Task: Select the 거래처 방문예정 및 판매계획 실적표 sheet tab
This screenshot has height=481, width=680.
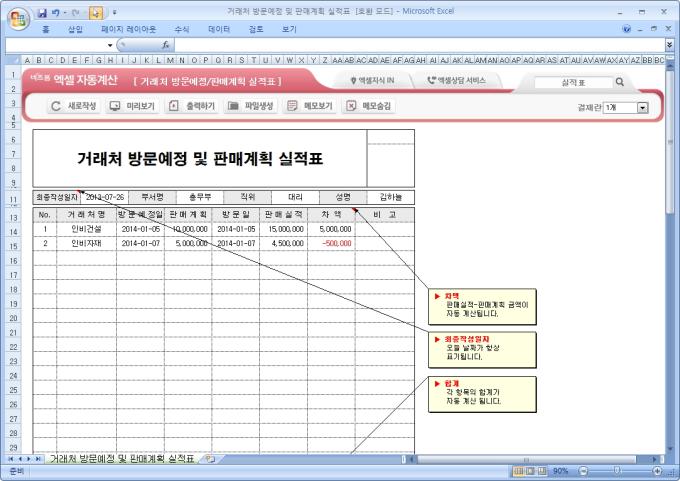Action: coord(122,458)
